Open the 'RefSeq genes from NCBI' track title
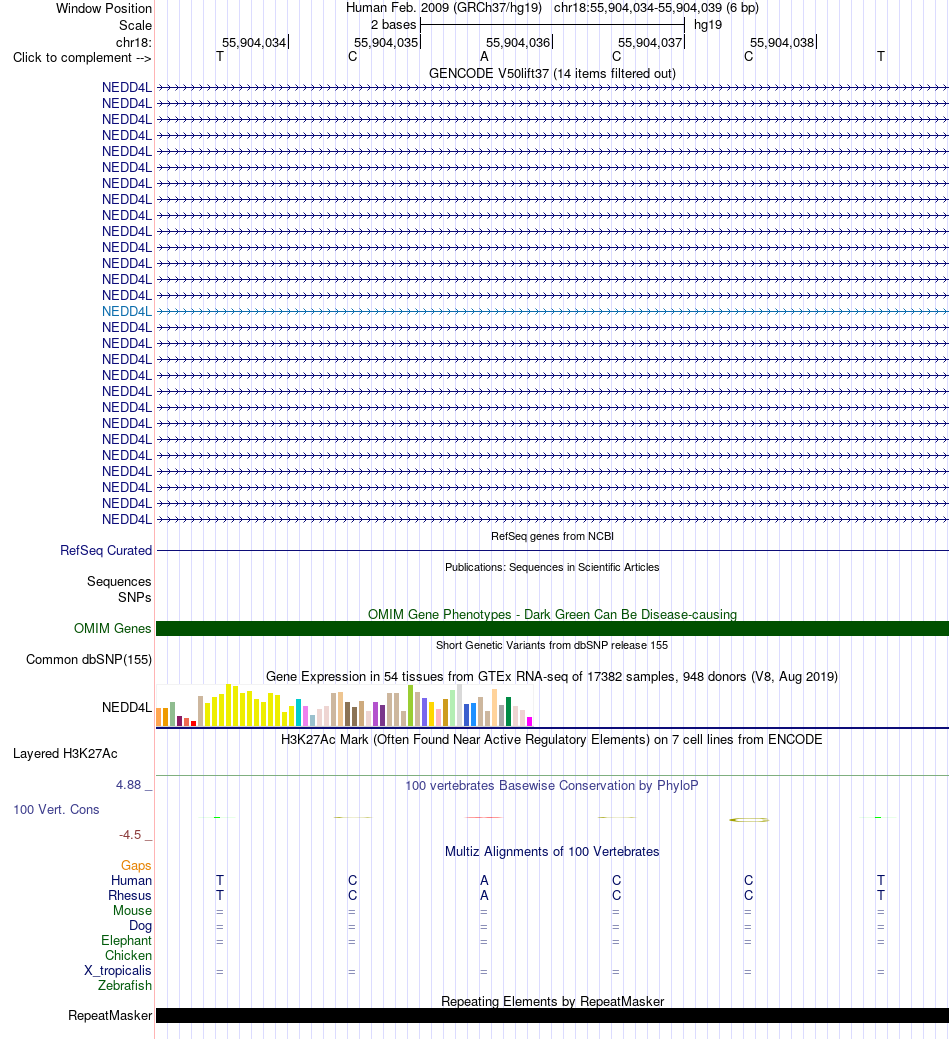 pos(552,536)
